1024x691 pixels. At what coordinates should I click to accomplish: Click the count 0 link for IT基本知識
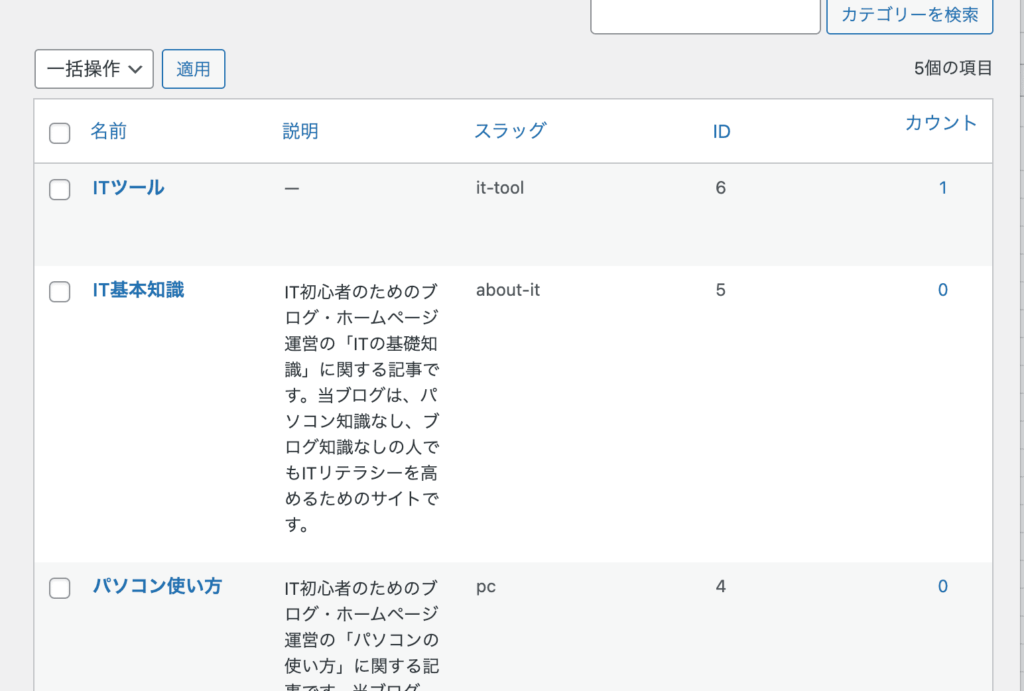click(x=943, y=290)
